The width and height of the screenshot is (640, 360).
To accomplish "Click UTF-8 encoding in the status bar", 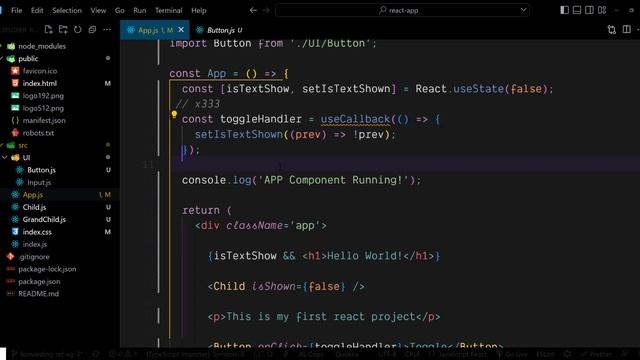I will tap(387, 354).
